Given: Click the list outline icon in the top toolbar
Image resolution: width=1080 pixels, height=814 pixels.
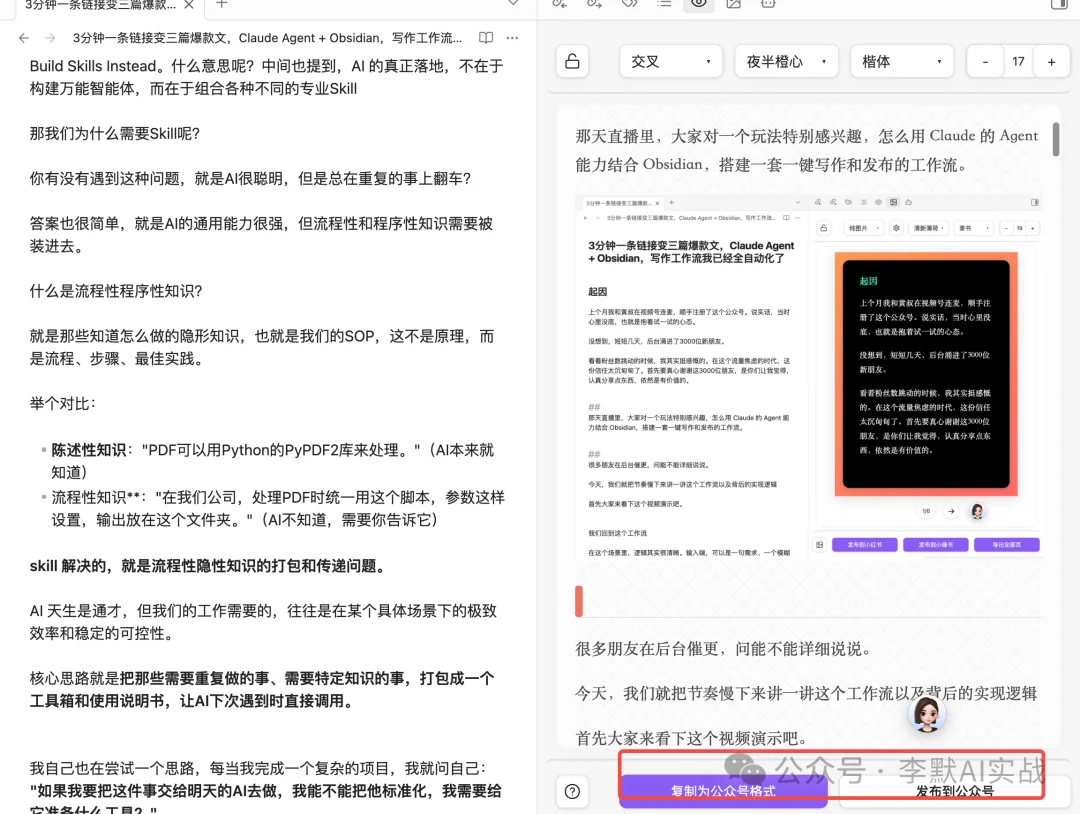Looking at the screenshot, I should coord(662,6).
